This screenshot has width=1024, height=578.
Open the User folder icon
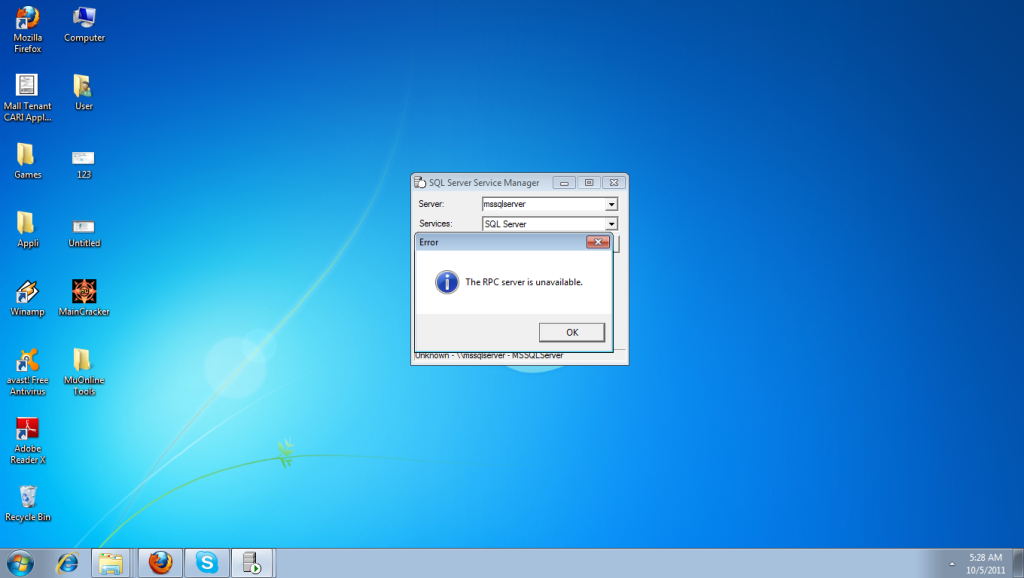click(84, 92)
